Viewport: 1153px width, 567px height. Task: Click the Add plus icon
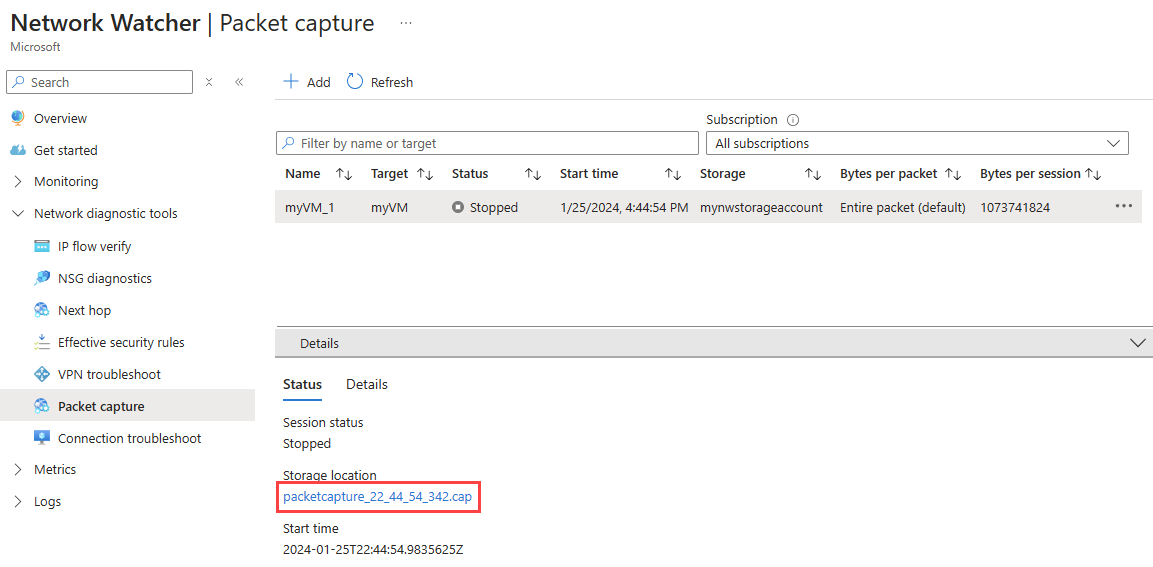pos(291,82)
